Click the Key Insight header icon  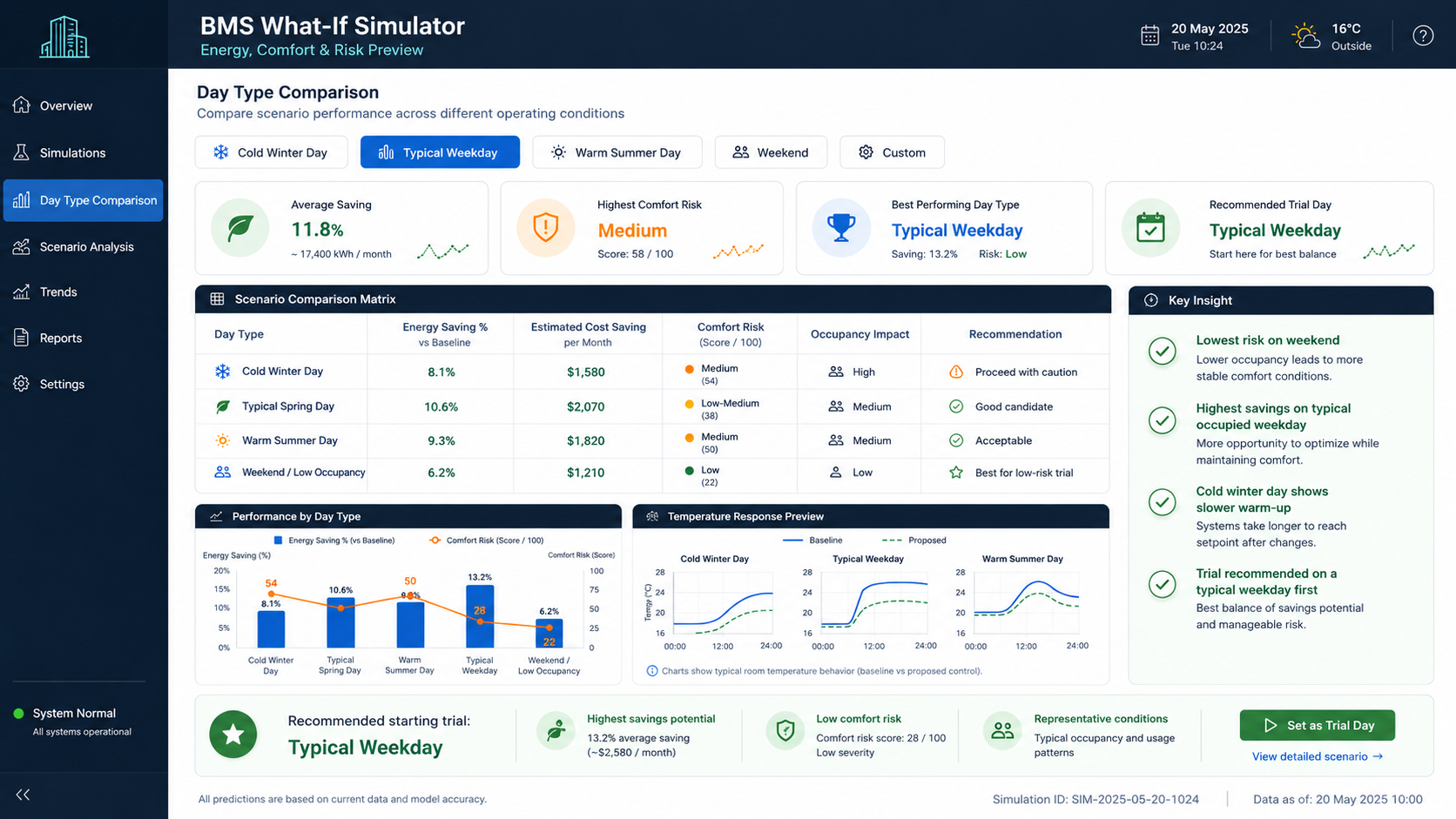pyautogui.click(x=1150, y=300)
